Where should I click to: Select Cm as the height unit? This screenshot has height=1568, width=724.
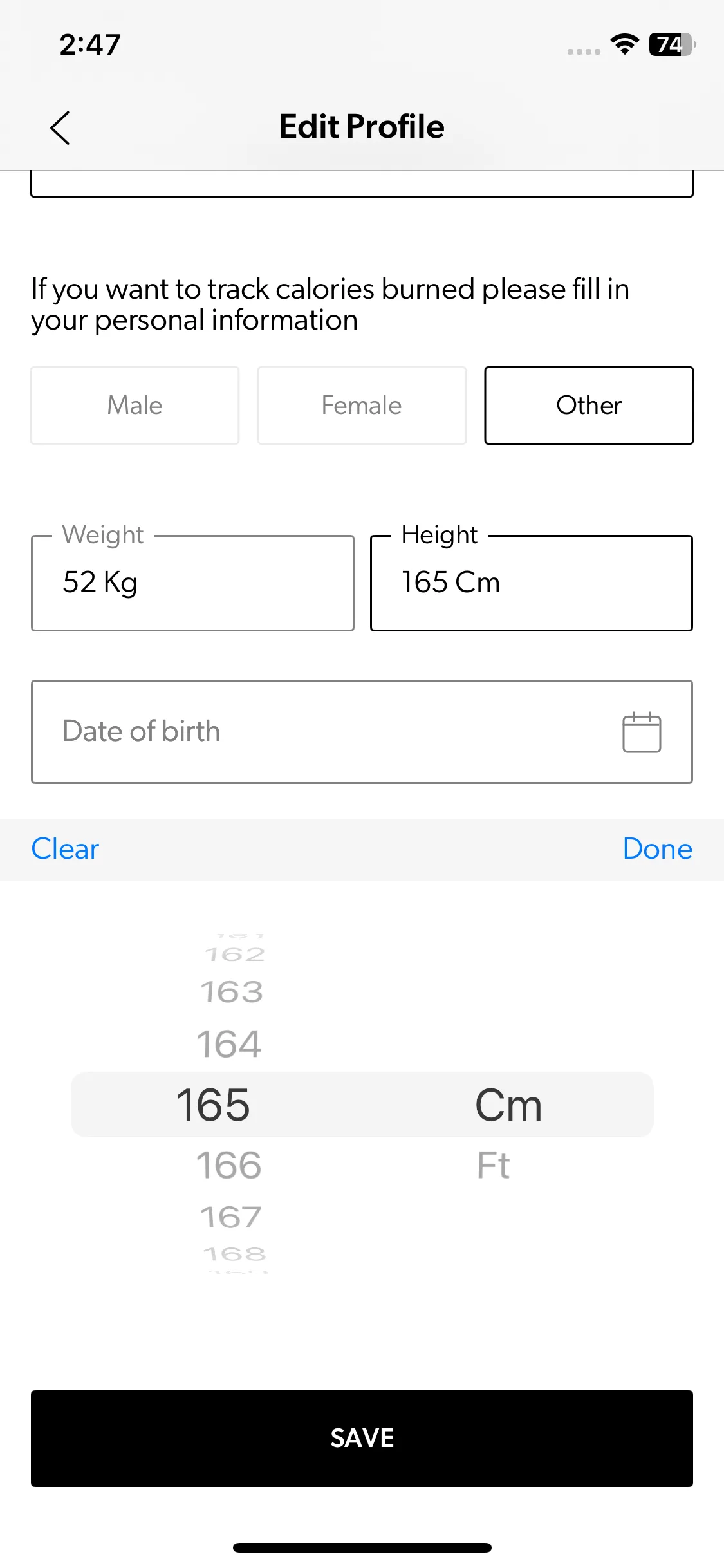pos(508,1105)
